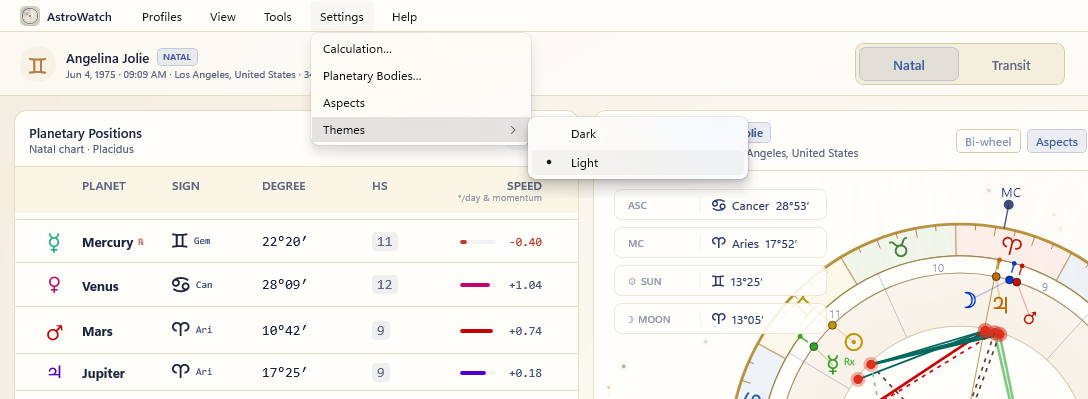Switch to Transit chart mode
Screen dimensions: 1088x399
(1010, 65)
